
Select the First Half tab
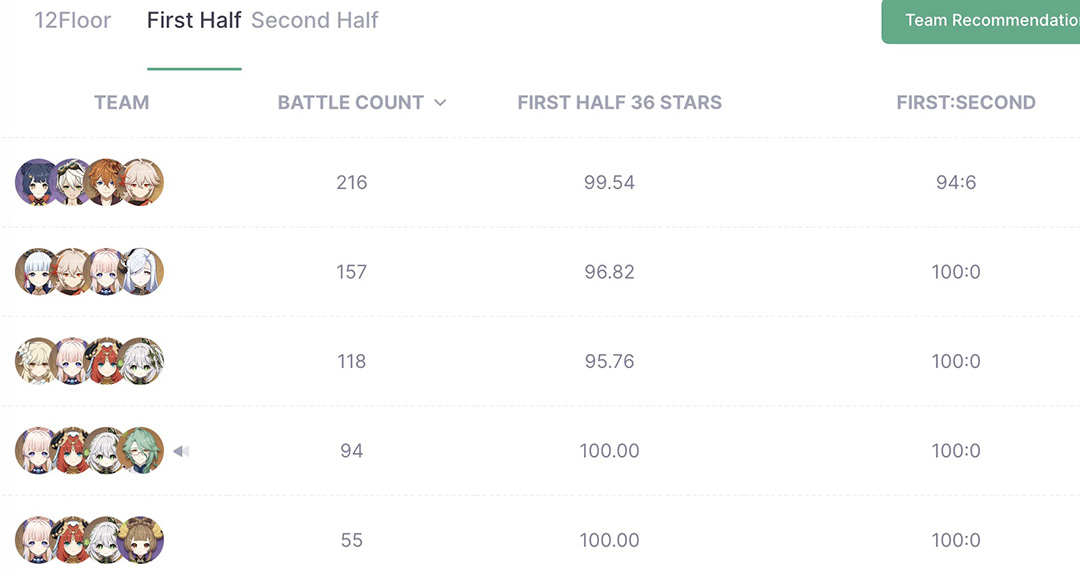pos(194,21)
